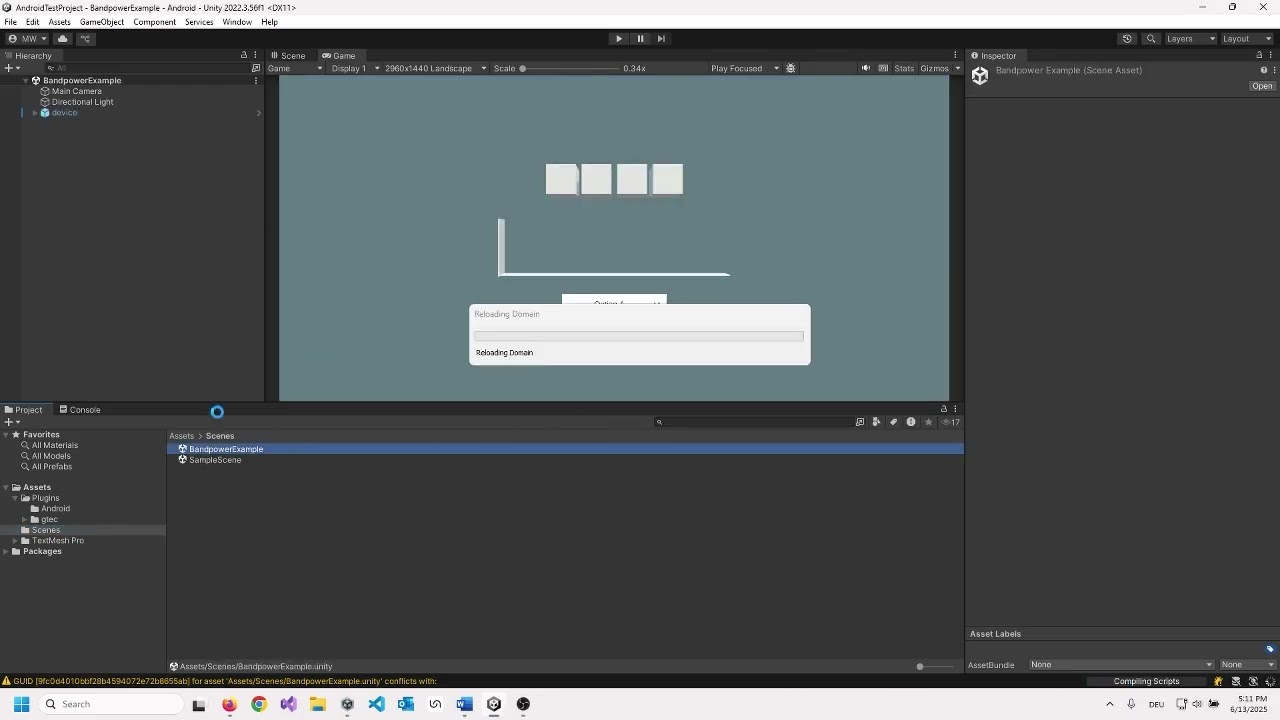Open the Play Focused dropdown
The width and height of the screenshot is (1280, 720).
tap(745, 69)
